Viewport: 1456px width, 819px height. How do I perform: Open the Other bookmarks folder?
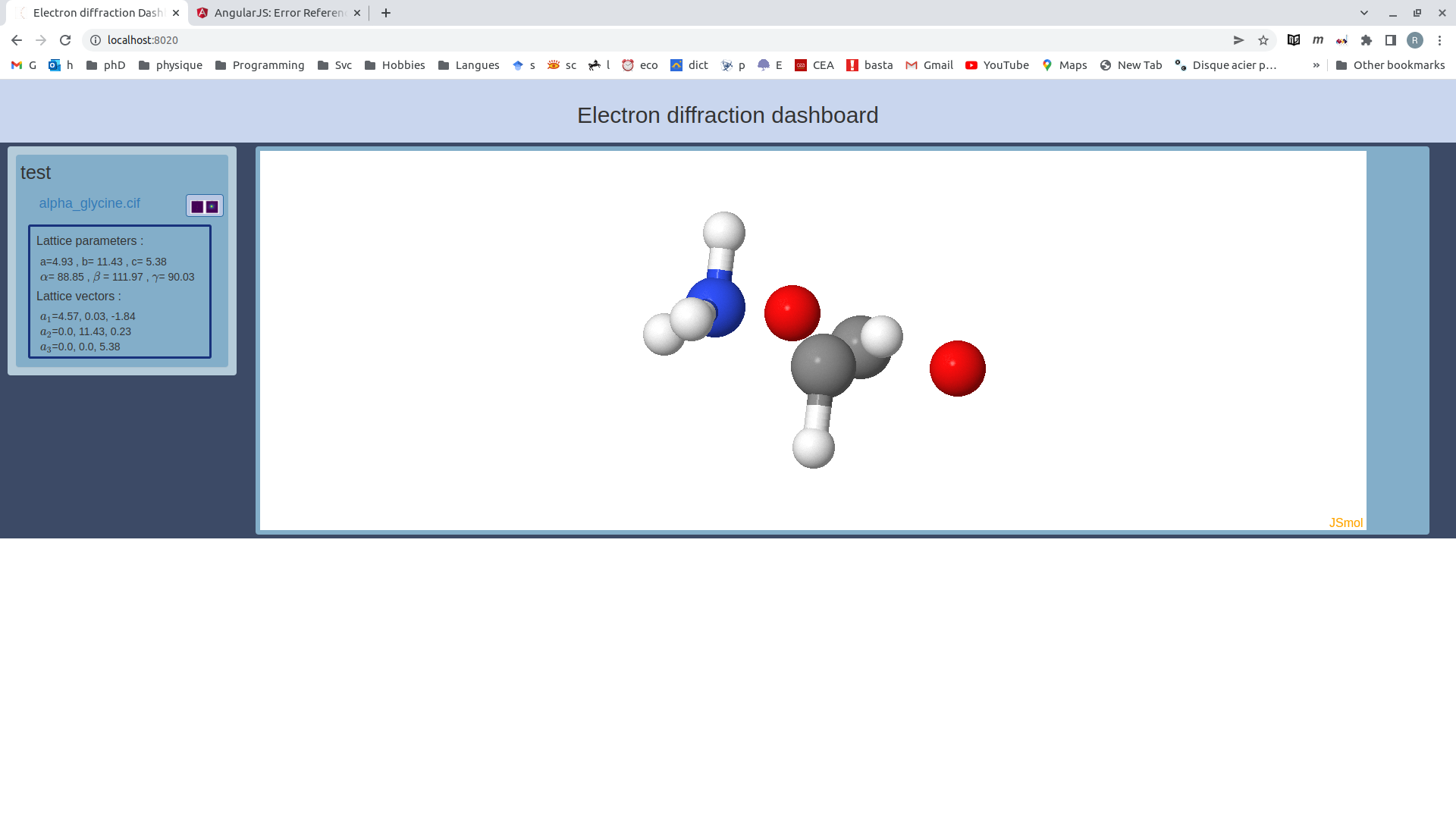1390,65
